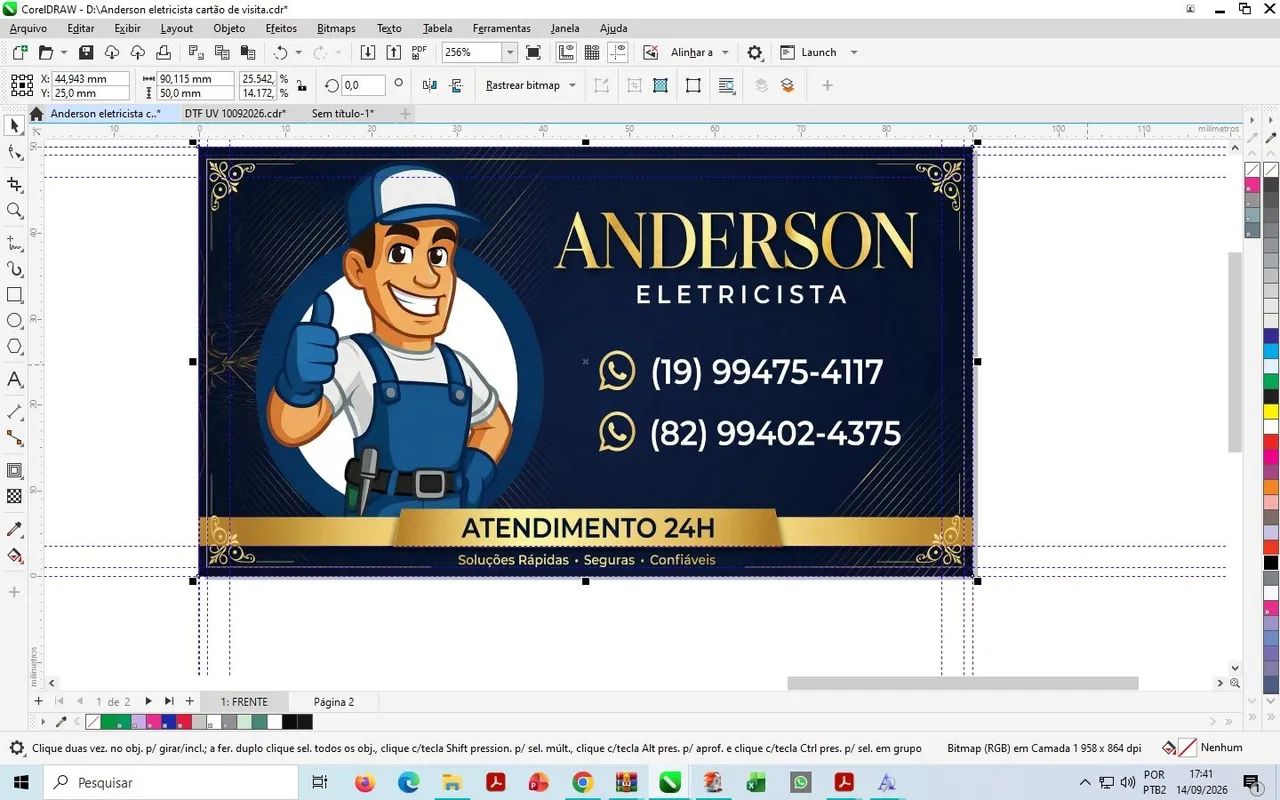Select the Color Eyedropper tool in toolbox
The image size is (1280, 800).
14,529
